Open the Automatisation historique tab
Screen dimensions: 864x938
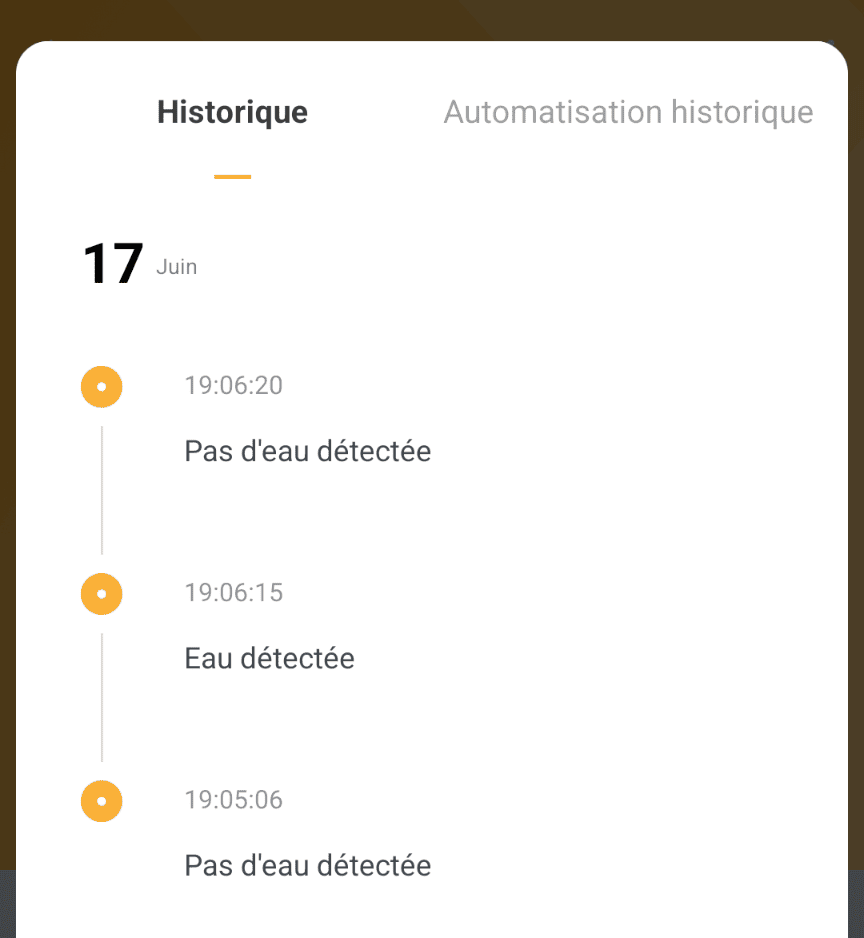pos(628,112)
